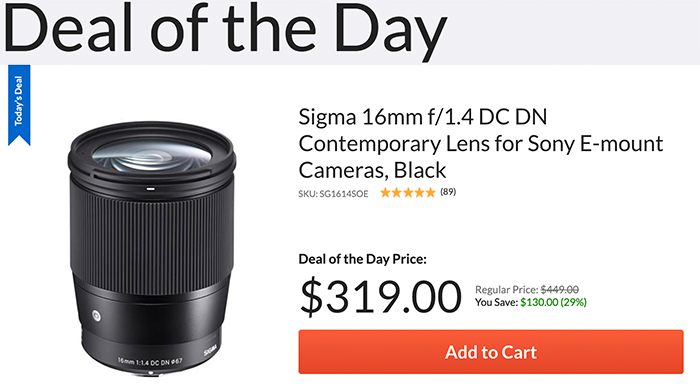Click the SIGMA logo on lens barrel
This screenshot has height=387, width=700.
210,349
